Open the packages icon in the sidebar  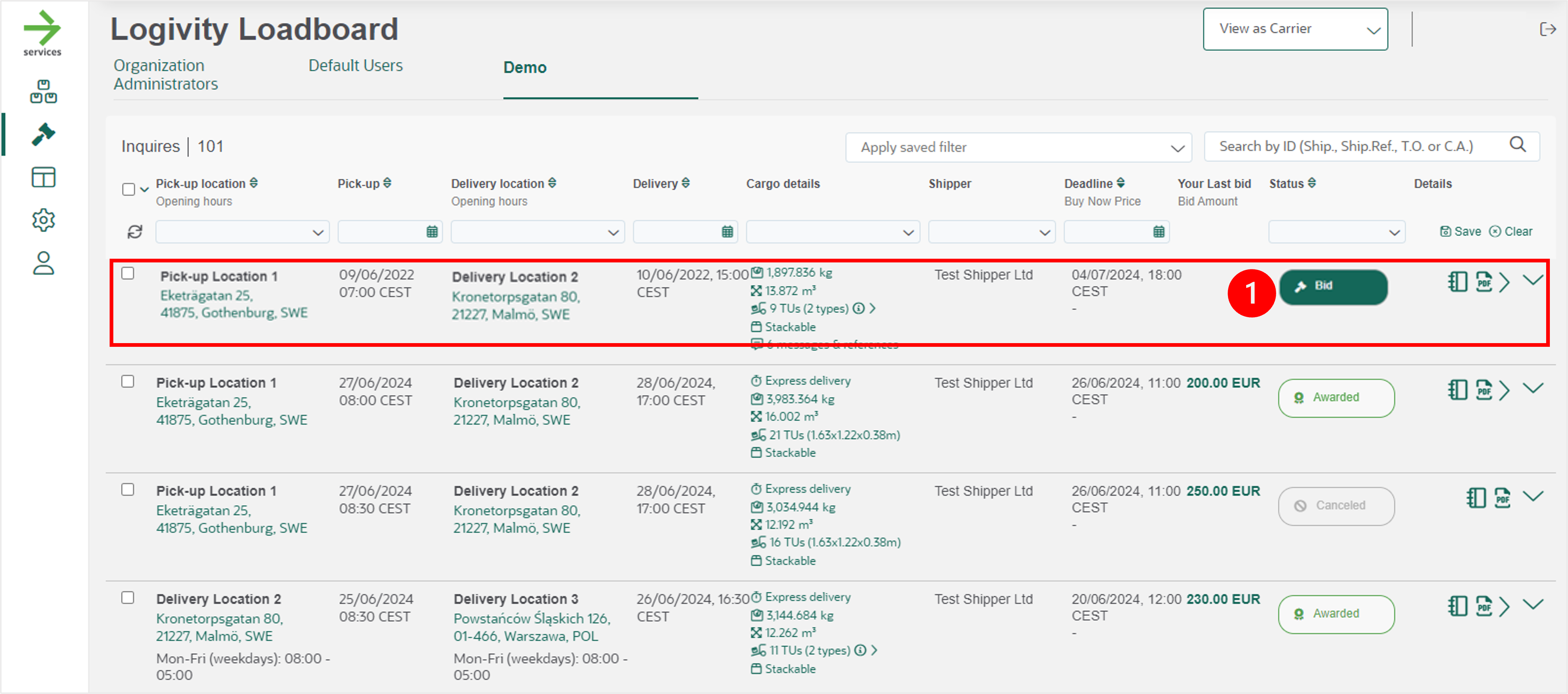tap(43, 91)
